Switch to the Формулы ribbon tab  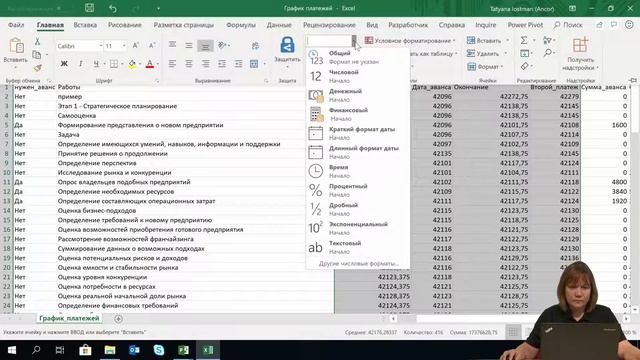(x=241, y=25)
